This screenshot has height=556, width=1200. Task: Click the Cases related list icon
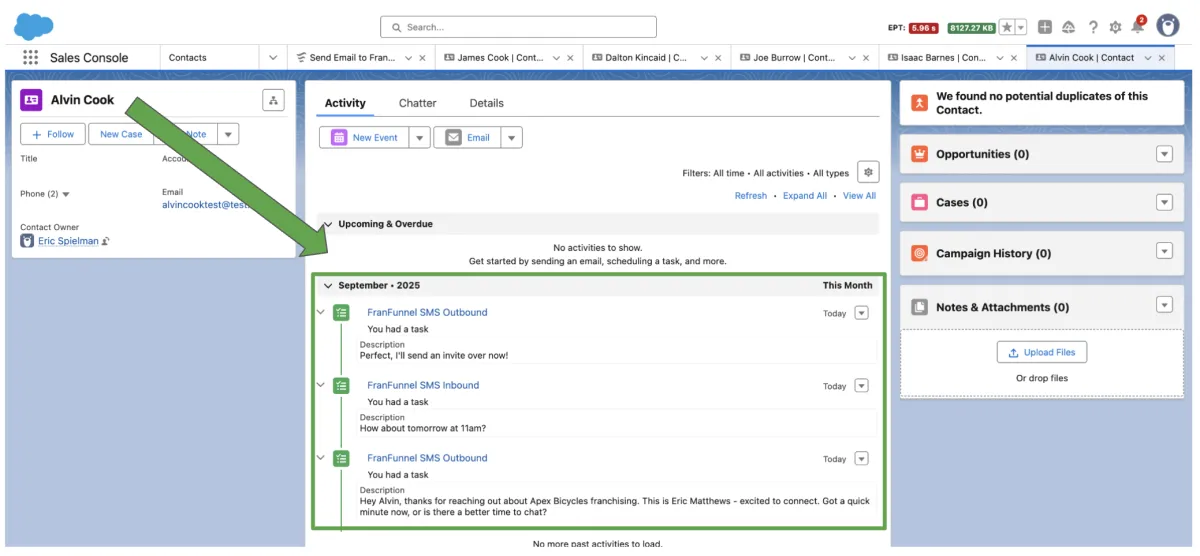[x=919, y=202]
